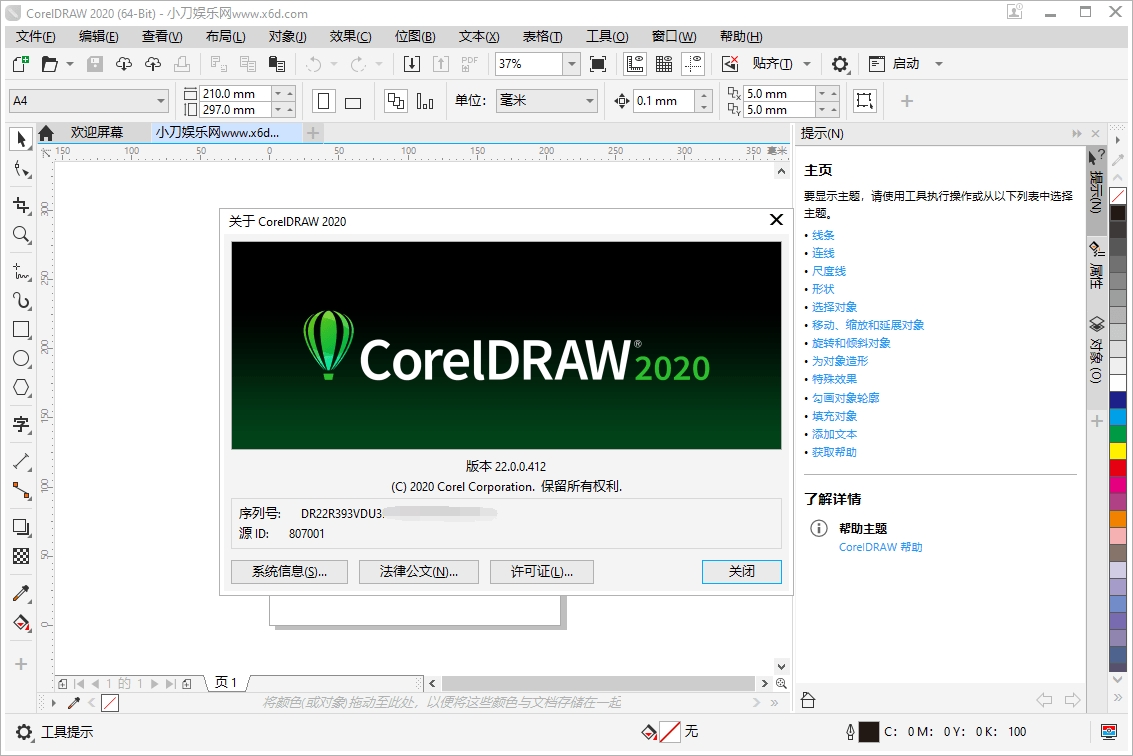Viewport: 1133px width, 756px height.
Task: Choose the Rectangle tool
Action: [x=21, y=329]
